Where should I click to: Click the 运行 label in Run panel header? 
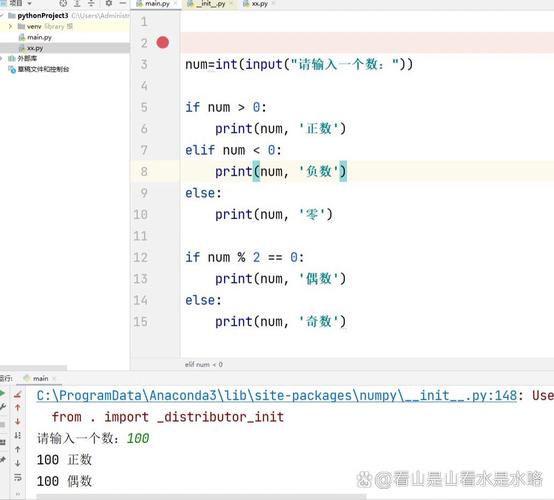(6, 378)
